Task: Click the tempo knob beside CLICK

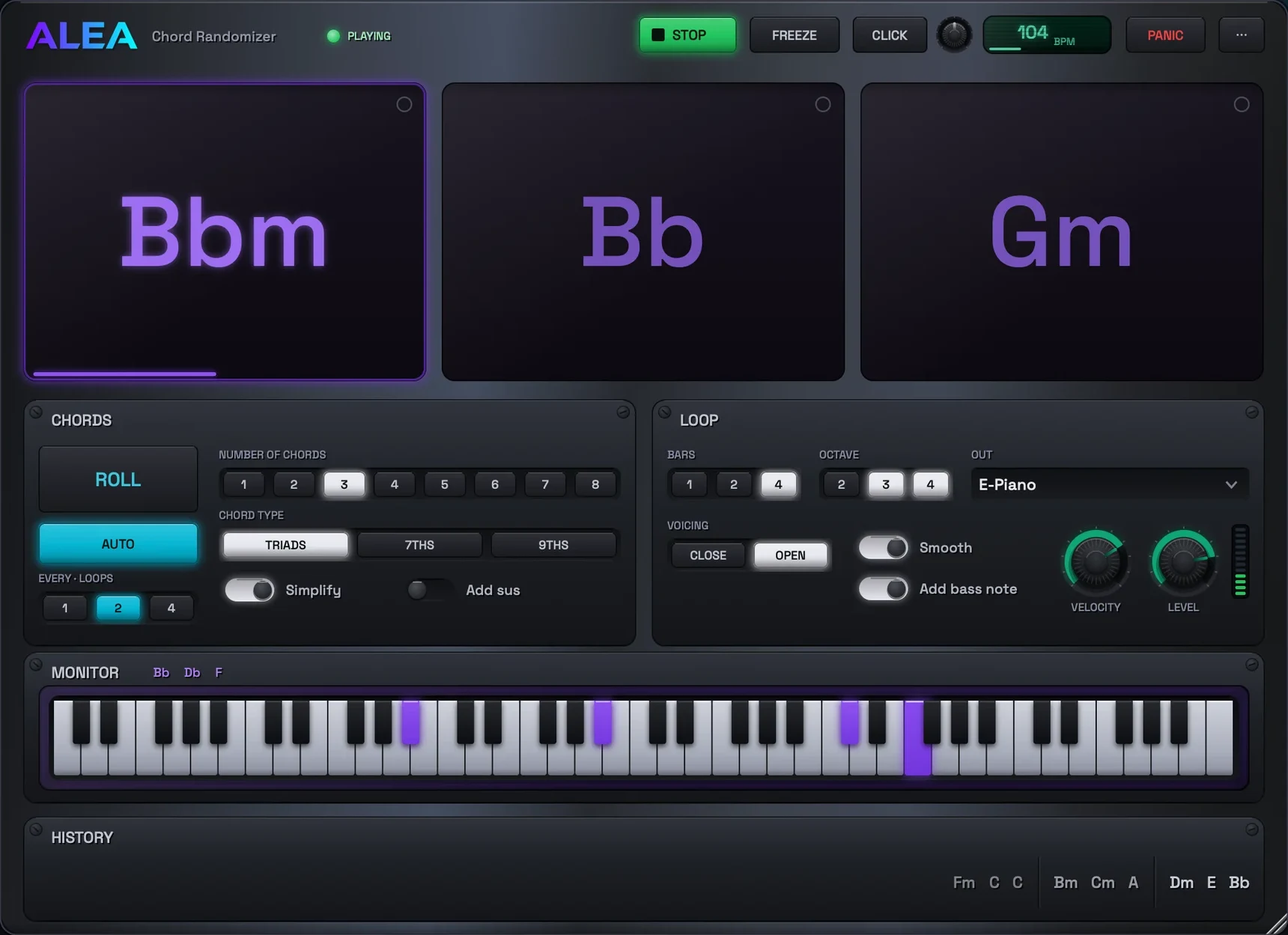Action: 954,35
